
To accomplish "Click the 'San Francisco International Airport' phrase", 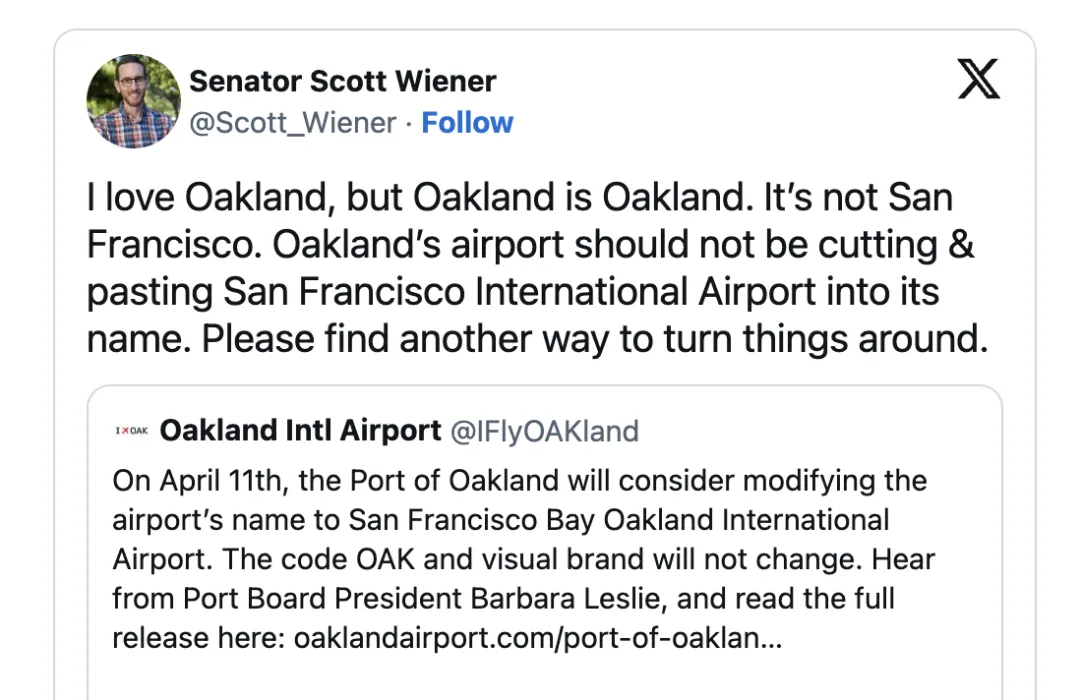I will pos(519,291).
